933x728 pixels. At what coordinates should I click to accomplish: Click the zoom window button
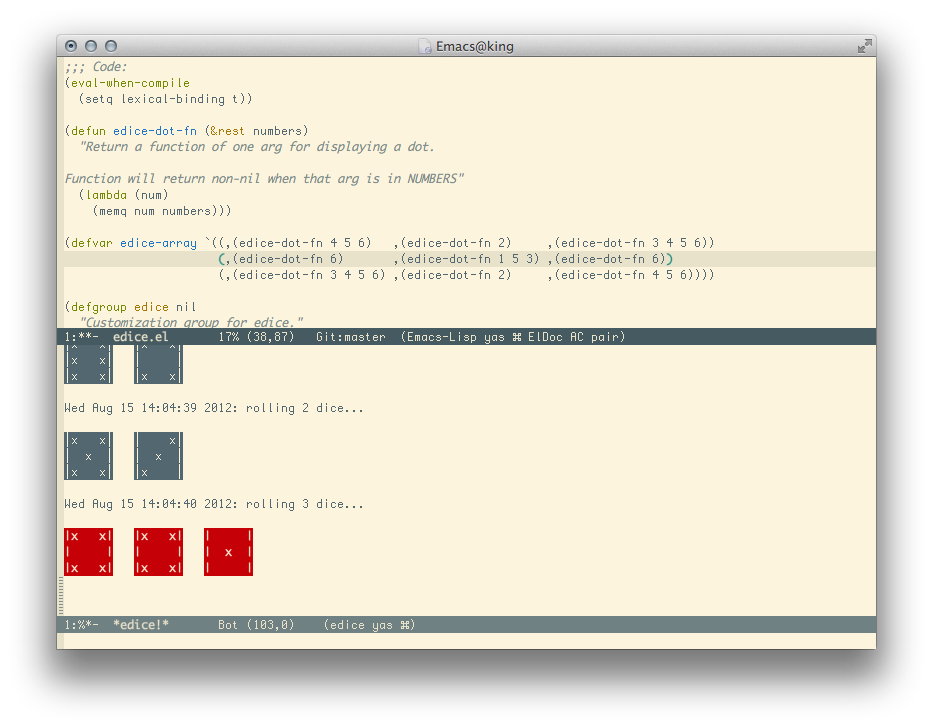click(111, 46)
